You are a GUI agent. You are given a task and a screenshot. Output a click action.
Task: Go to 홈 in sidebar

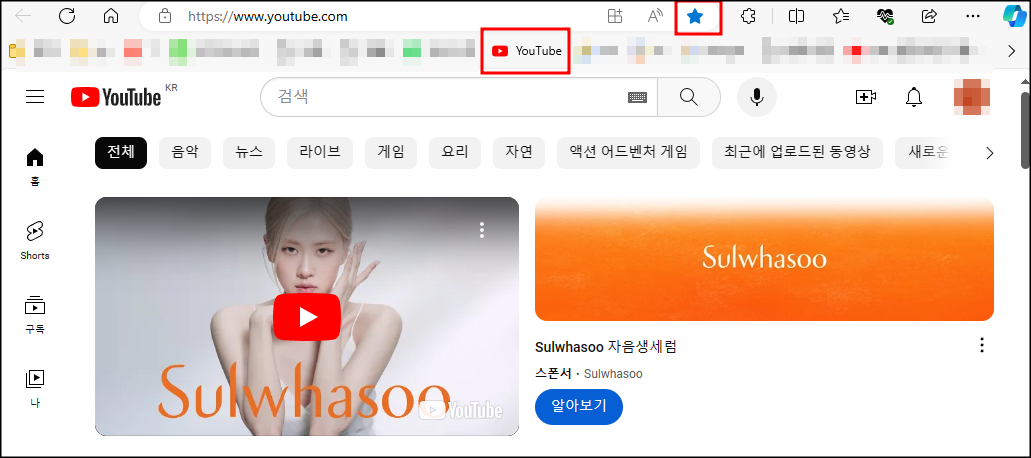click(35, 168)
